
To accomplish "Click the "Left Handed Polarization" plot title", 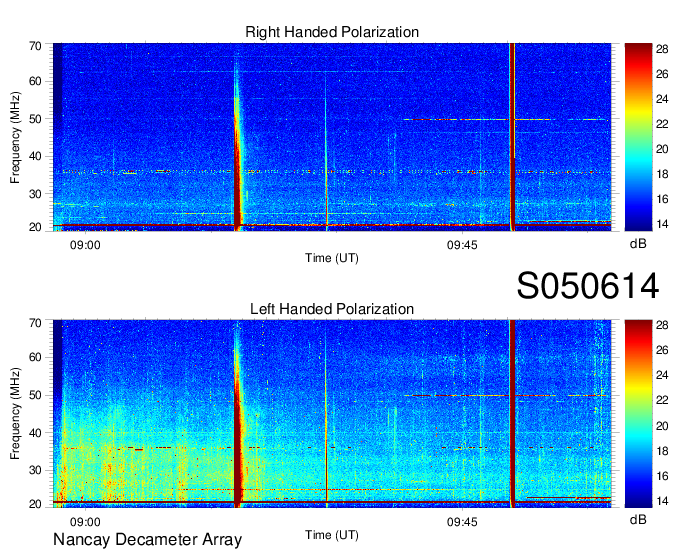I will point(332,309).
